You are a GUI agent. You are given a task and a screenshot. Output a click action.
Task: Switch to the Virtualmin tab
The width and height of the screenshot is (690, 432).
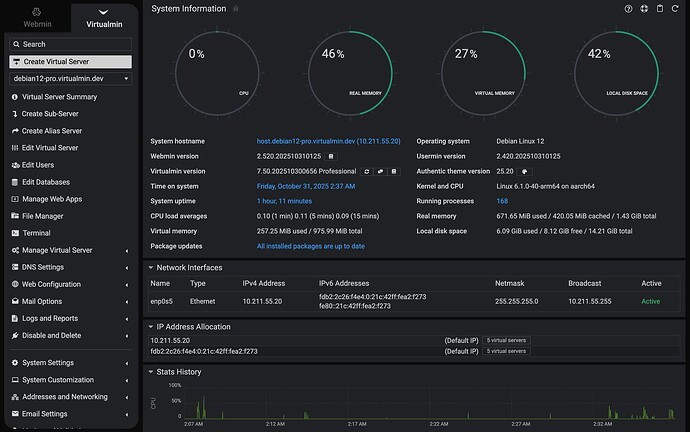(105, 16)
